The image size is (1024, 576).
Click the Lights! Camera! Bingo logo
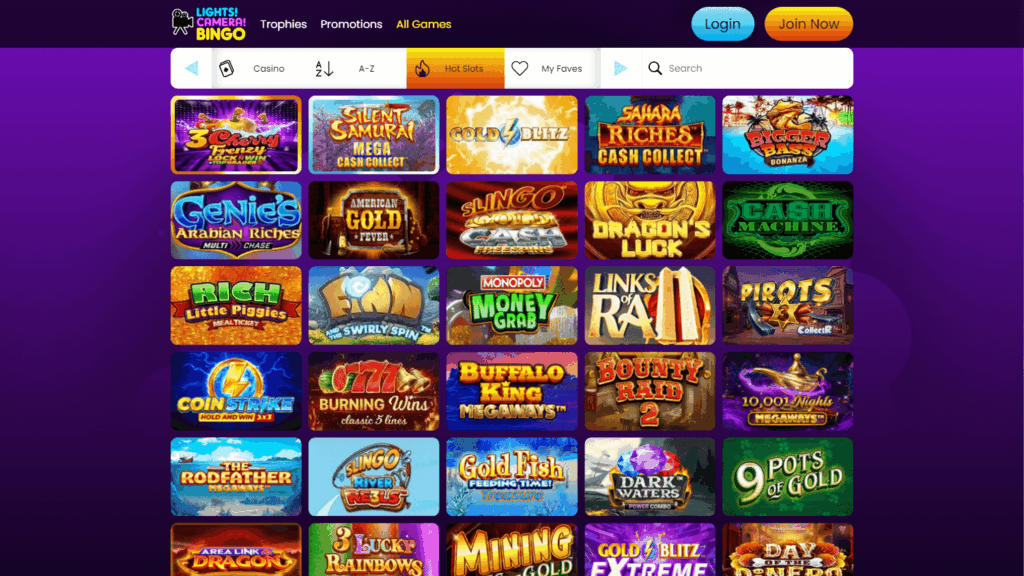coord(209,24)
